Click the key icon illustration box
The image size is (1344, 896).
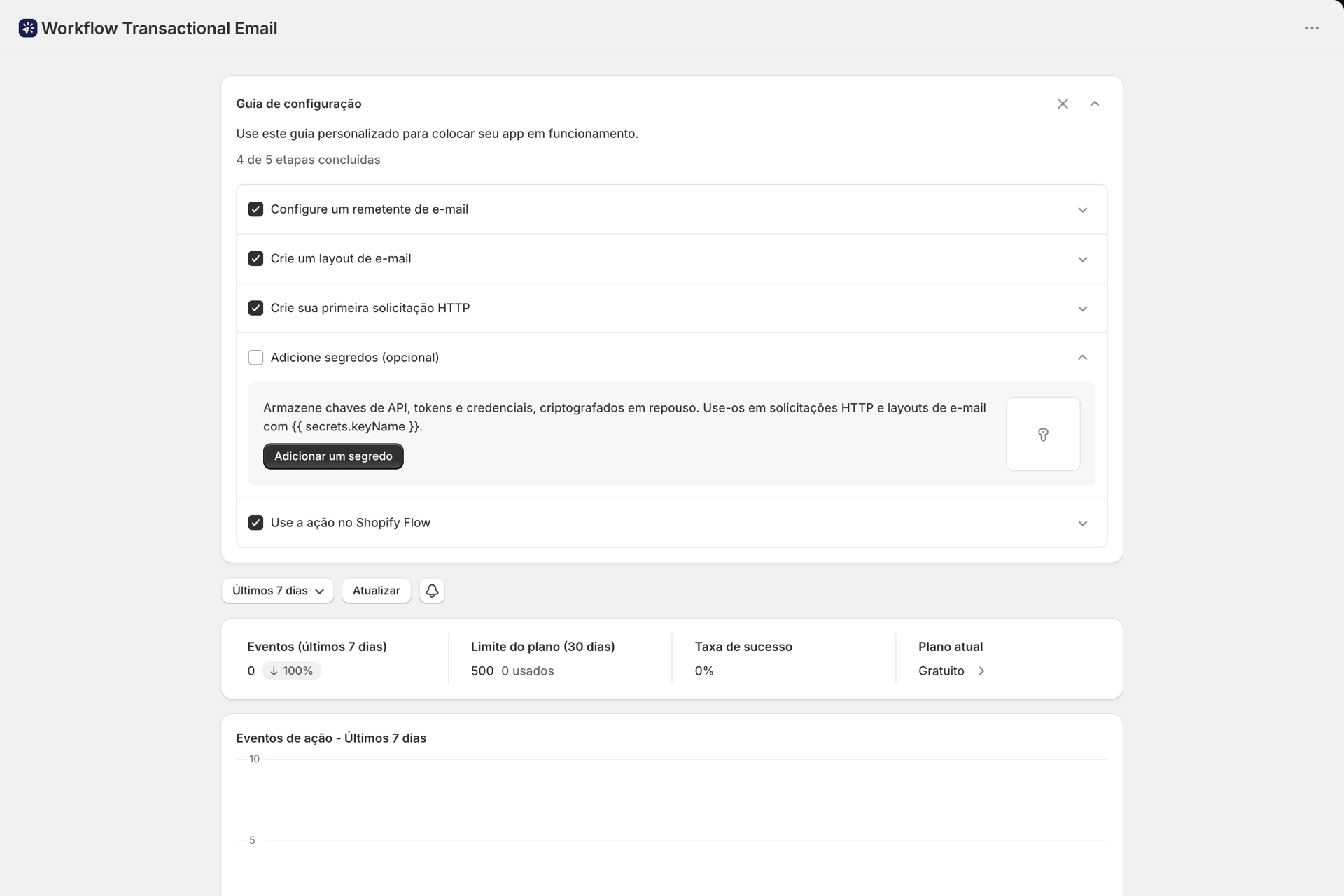pos(1043,434)
